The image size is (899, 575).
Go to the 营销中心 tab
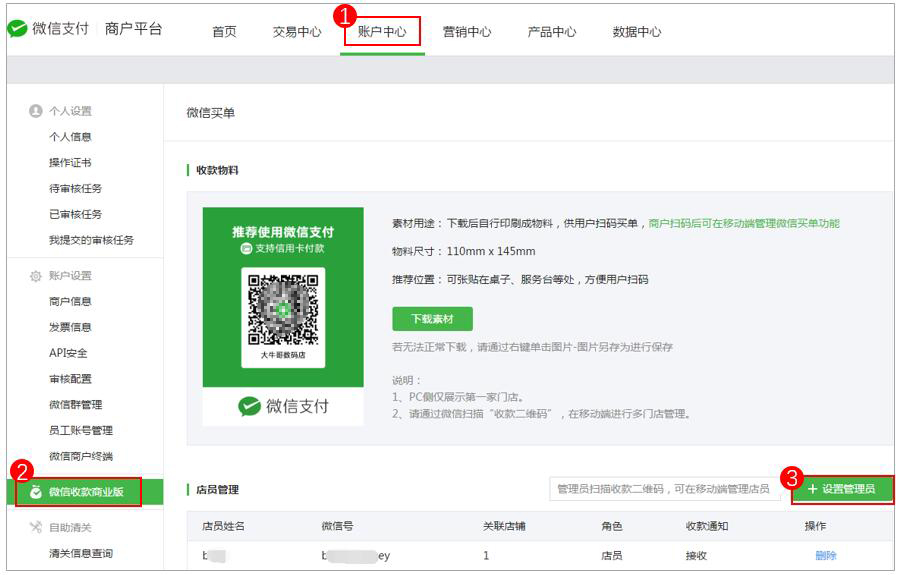[x=467, y=32]
